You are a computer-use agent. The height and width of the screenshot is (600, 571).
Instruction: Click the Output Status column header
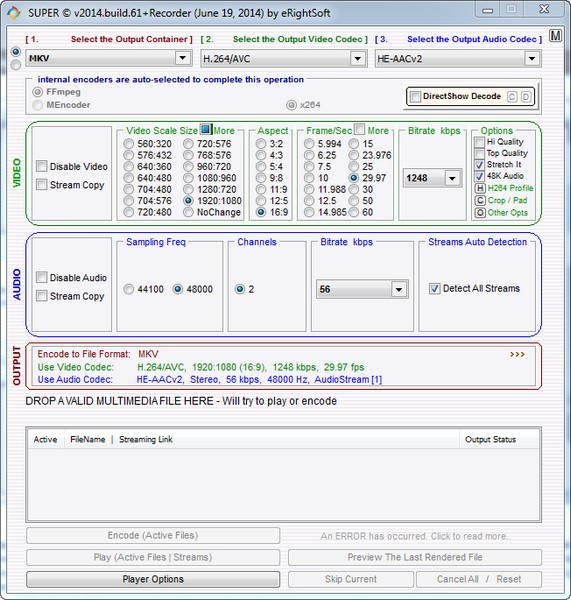(x=490, y=439)
